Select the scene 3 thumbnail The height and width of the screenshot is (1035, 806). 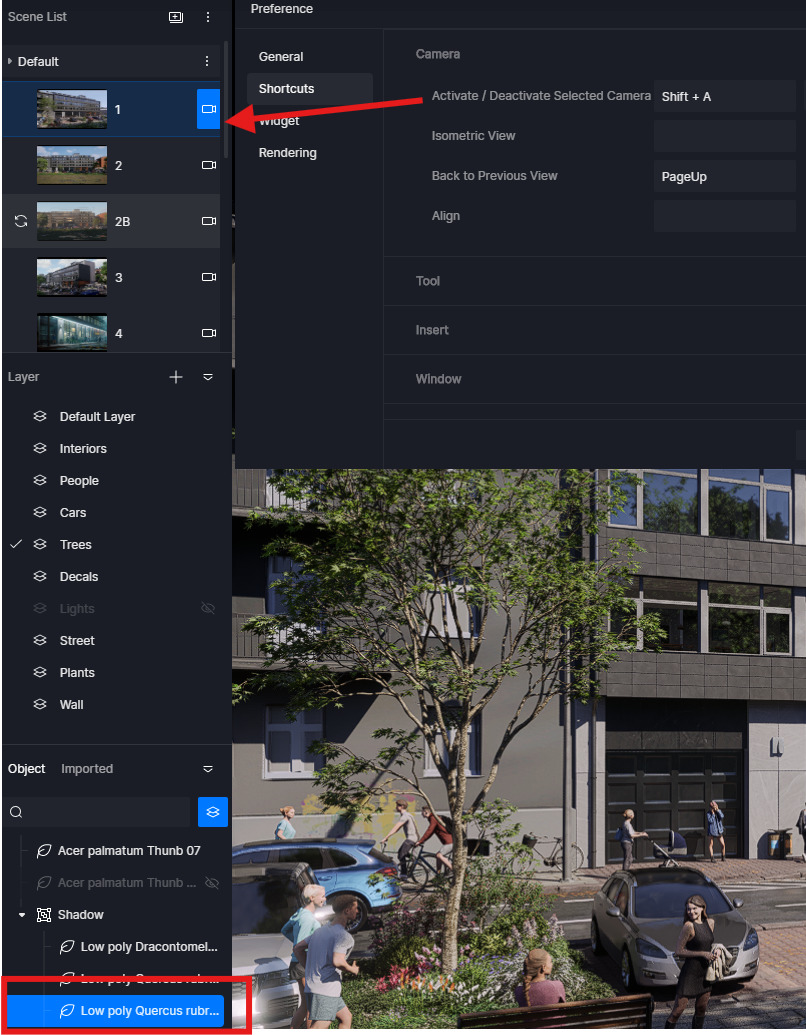click(72, 277)
